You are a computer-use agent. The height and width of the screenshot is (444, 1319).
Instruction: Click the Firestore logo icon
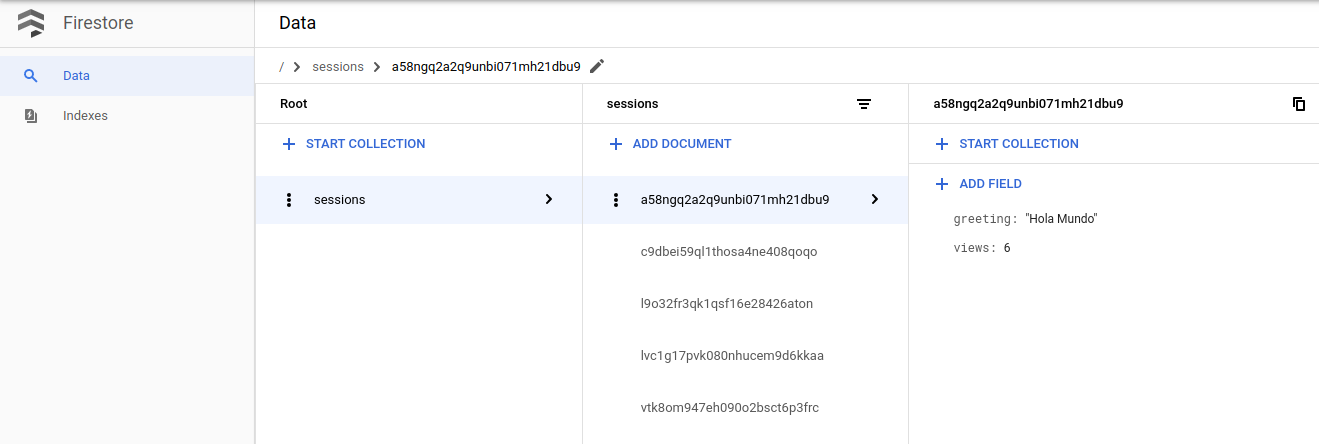click(31, 23)
